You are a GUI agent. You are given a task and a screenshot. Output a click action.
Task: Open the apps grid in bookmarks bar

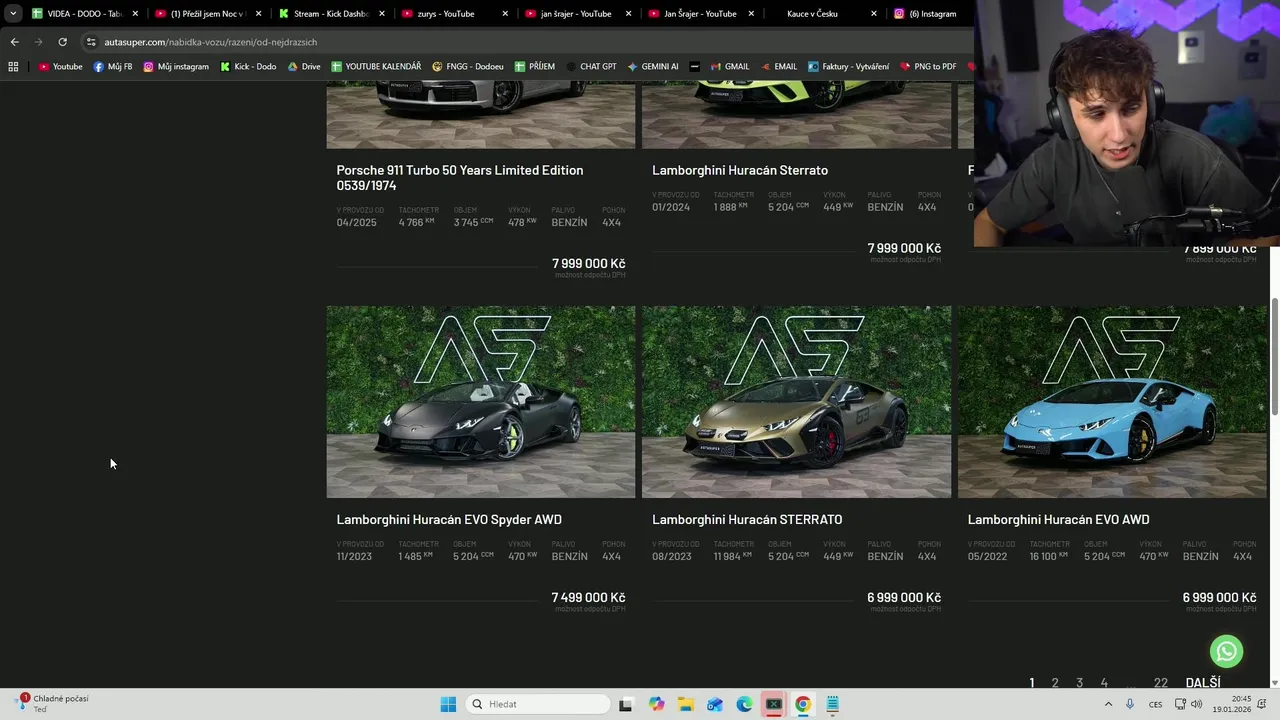coord(13,67)
